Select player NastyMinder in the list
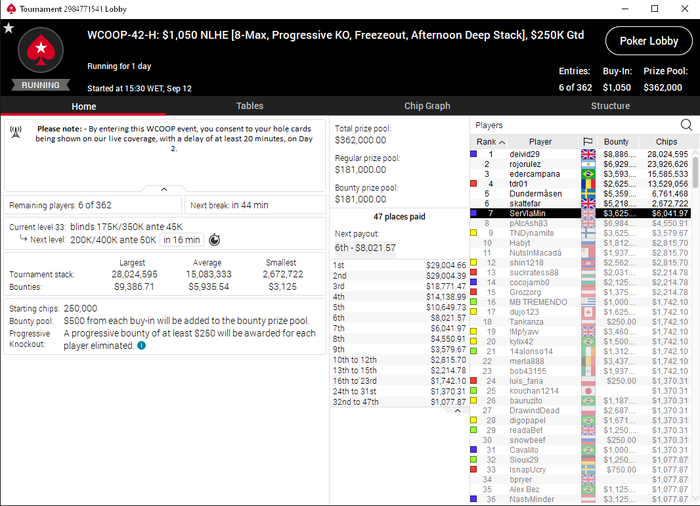 click(x=580, y=499)
